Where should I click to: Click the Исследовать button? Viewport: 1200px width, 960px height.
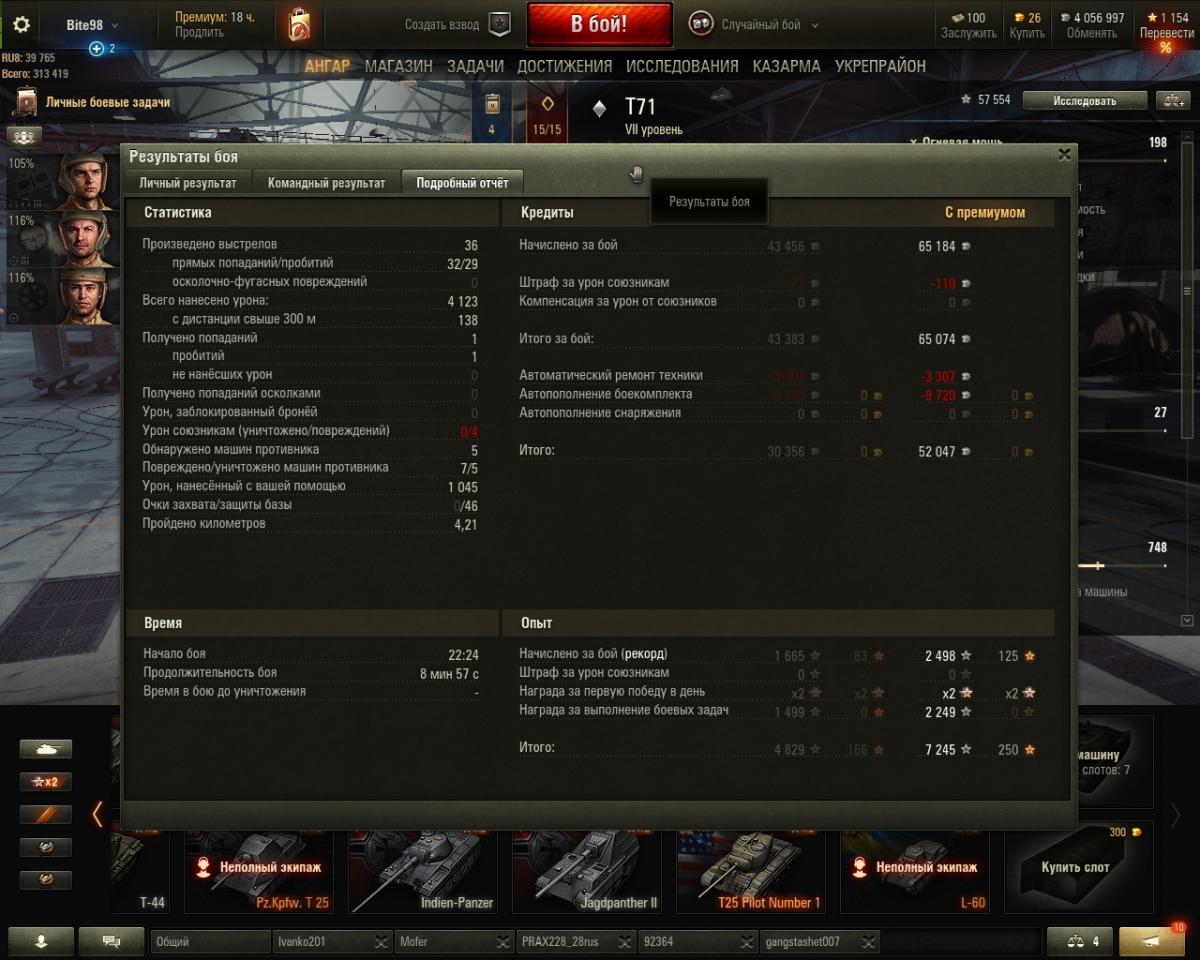click(x=1084, y=100)
